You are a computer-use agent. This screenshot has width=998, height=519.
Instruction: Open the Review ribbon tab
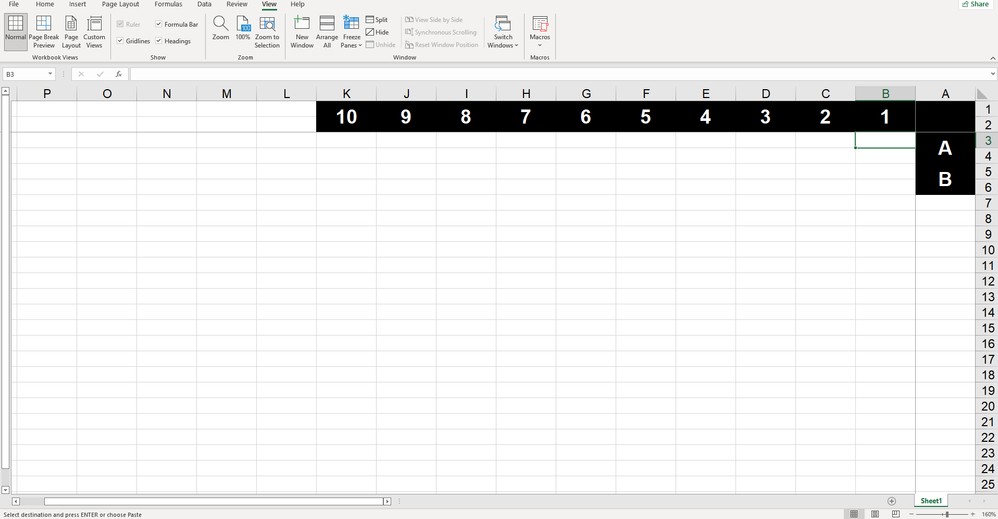[237, 4]
